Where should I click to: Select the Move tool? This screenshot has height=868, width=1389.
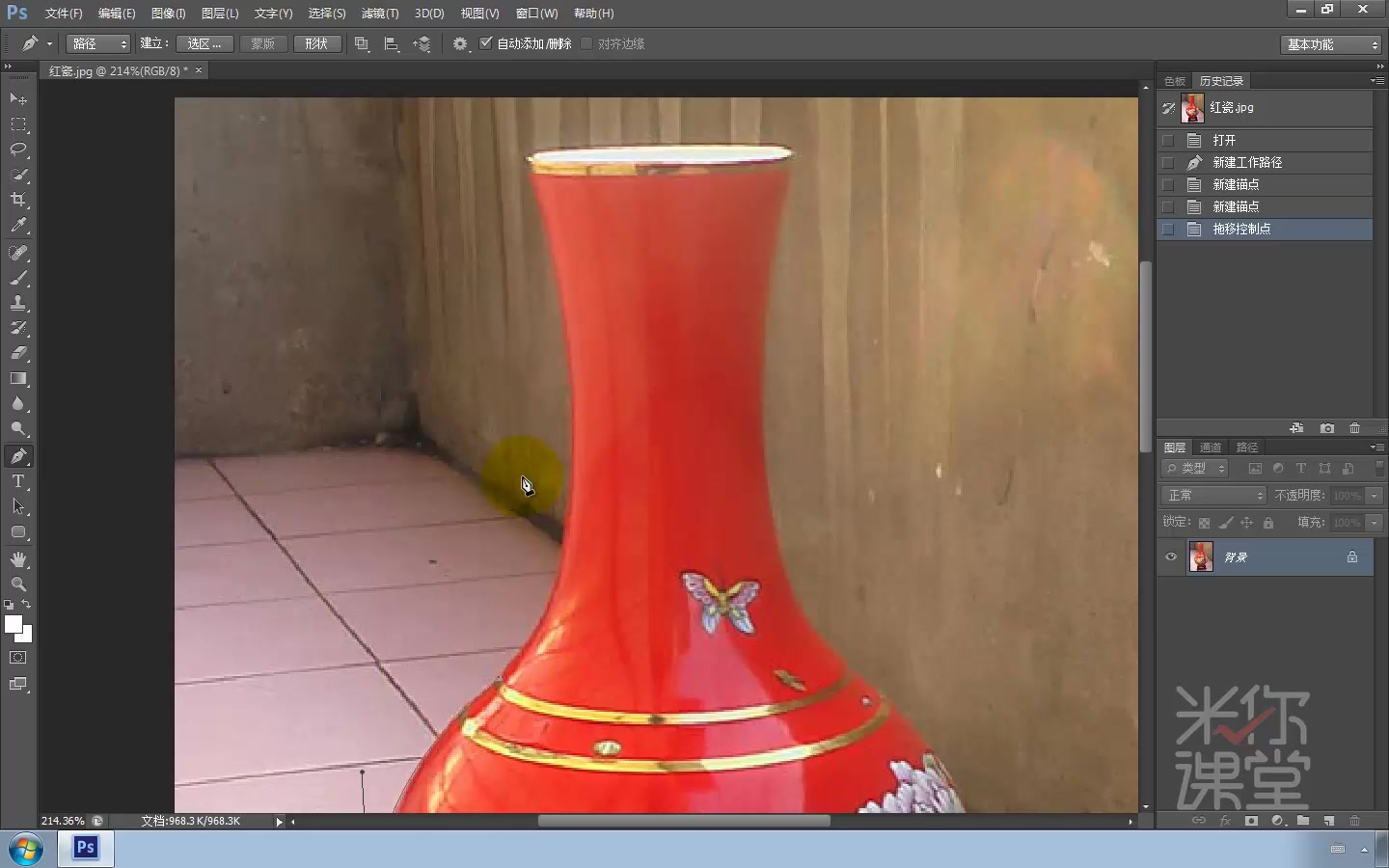pyautogui.click(x=18, y=99)
